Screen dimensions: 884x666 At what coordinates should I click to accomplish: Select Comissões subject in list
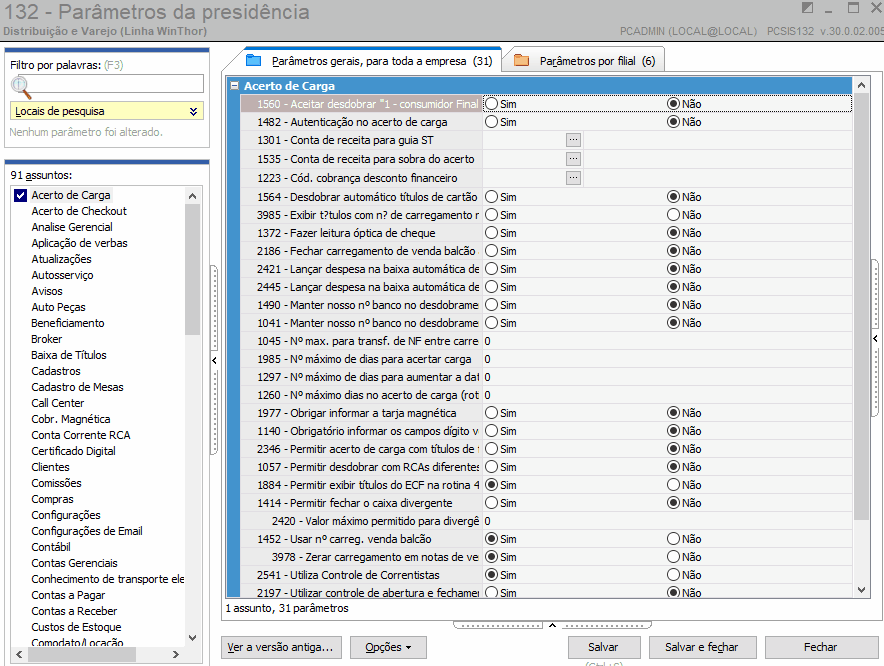click(x=56, y=483)
